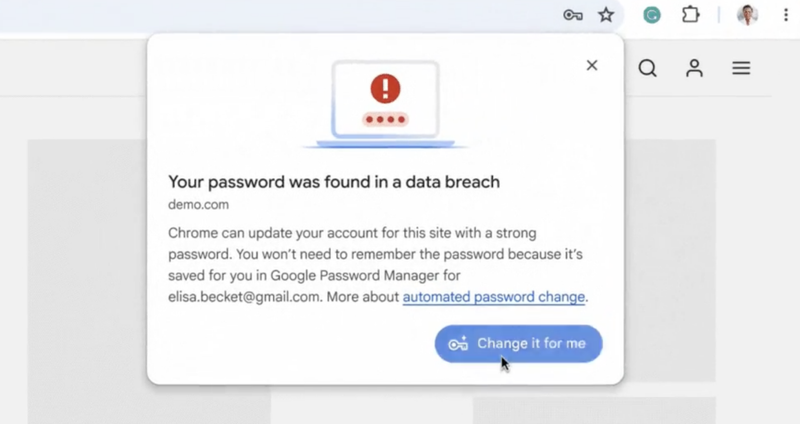Click the password dots graphic on laptop
Image resolution: width=800 pixels, height=424 pixels.
tap(385, 120)
